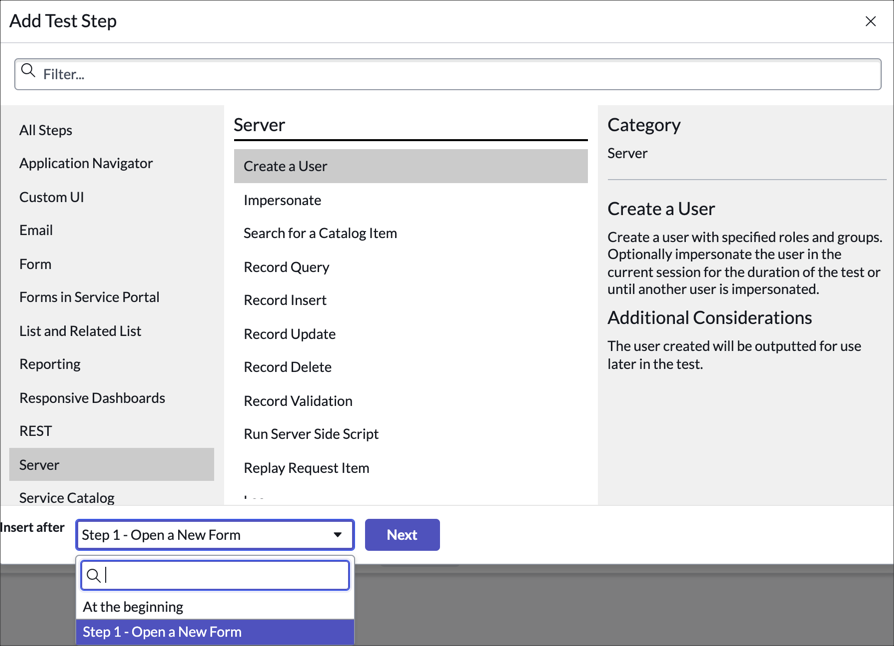Click the magnifier icon in the Filter field
Viewport: 894px width, 646px height.
[28, 74]
